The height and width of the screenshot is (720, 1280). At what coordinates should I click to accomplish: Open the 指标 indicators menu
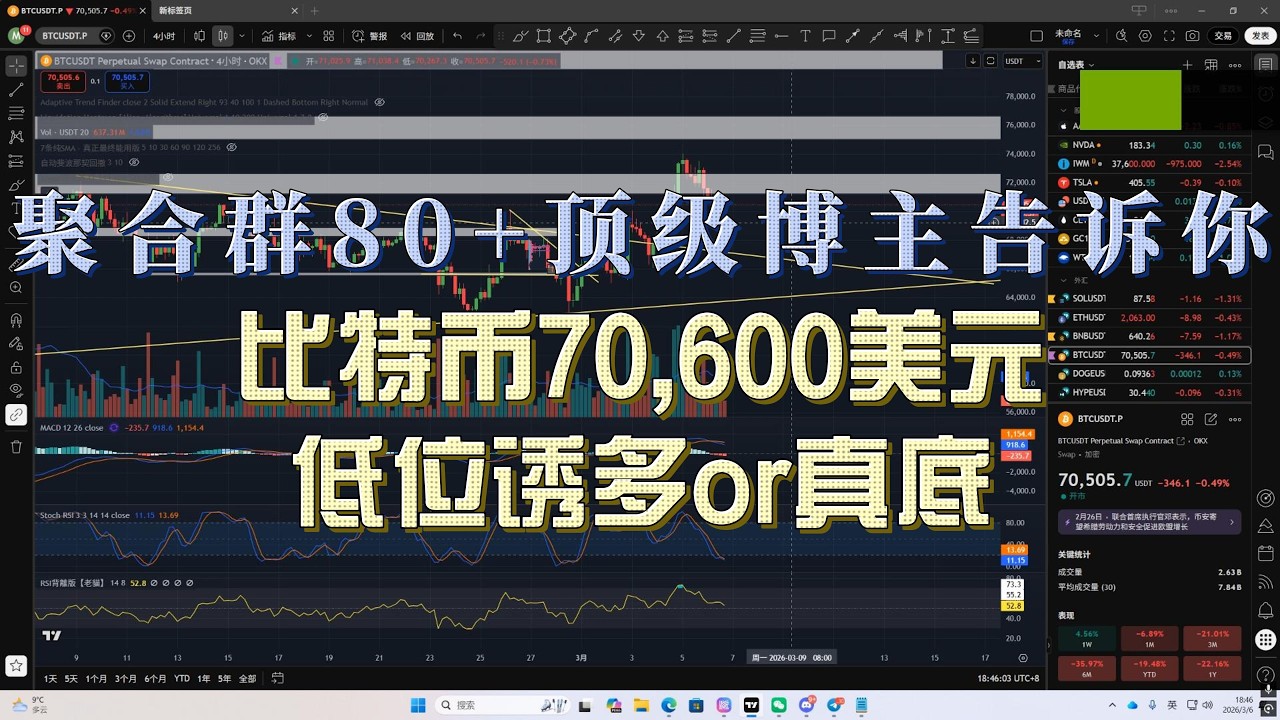coord(279,35)
